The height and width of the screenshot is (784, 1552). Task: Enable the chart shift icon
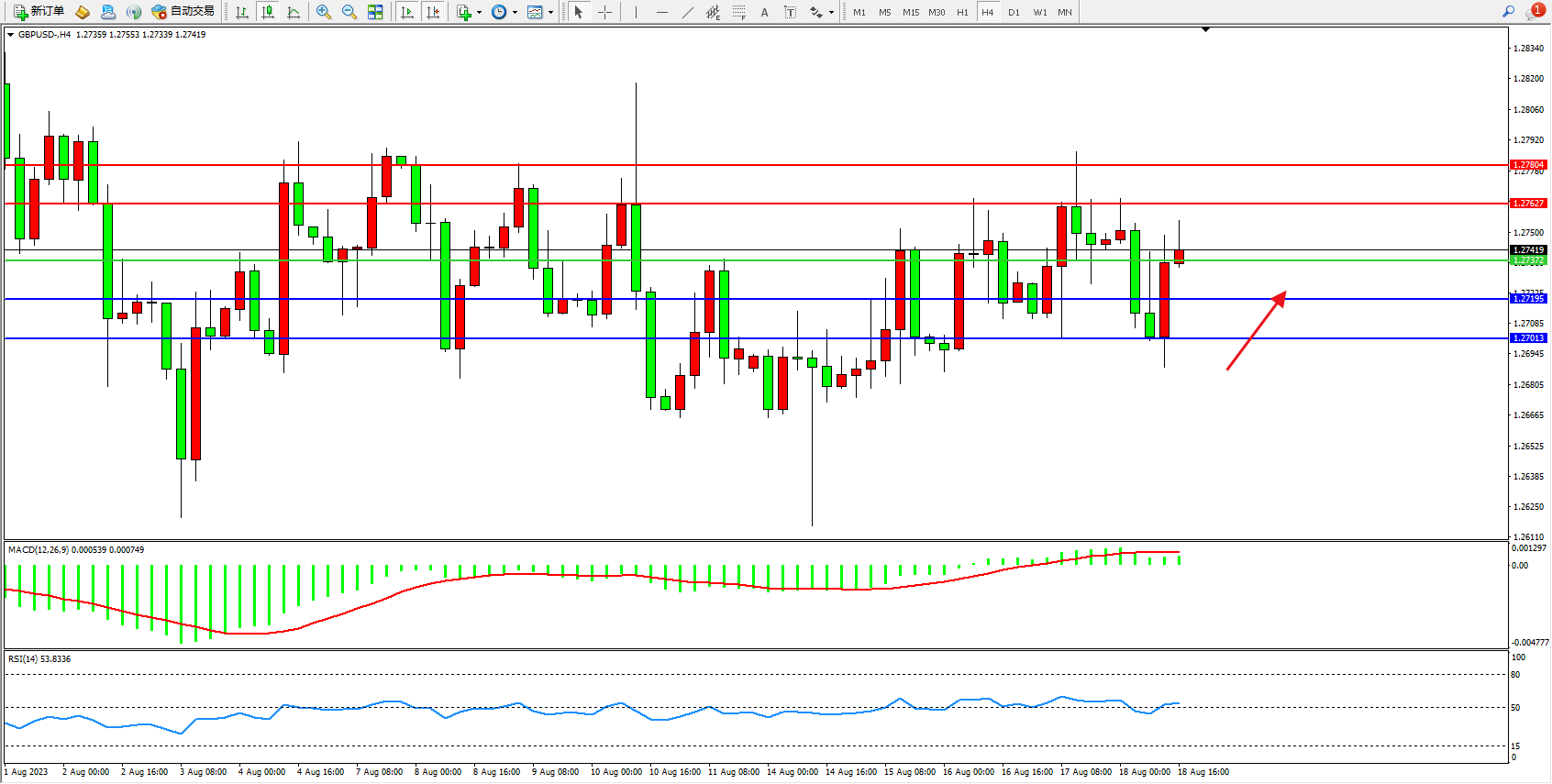coord(433,12)
